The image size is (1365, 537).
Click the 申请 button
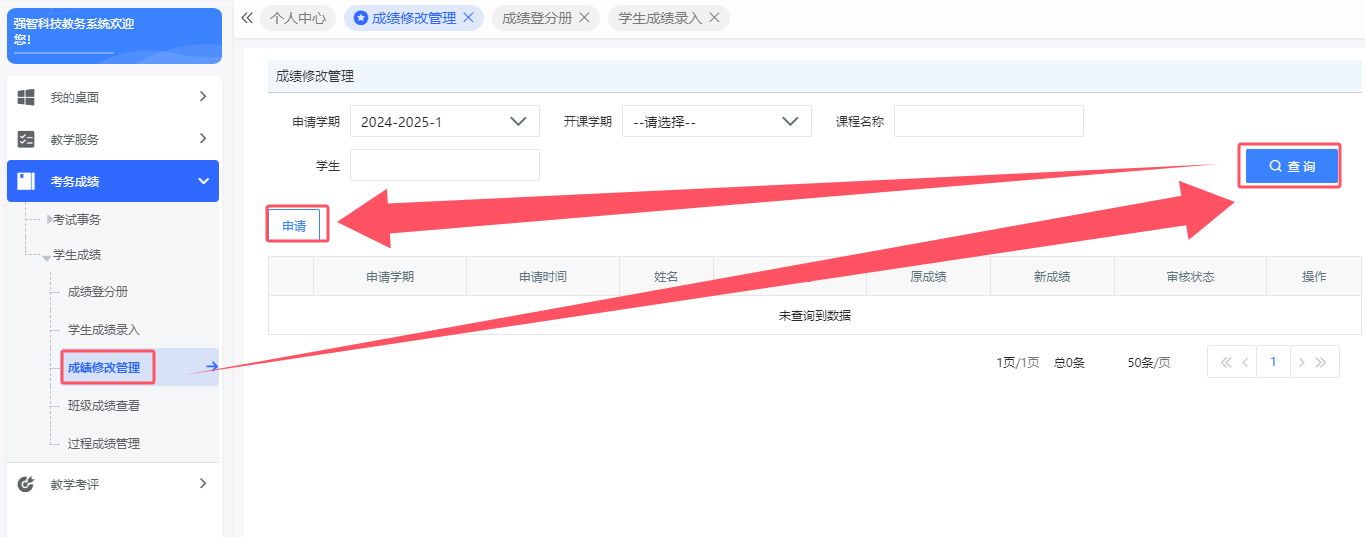(294, 226)
